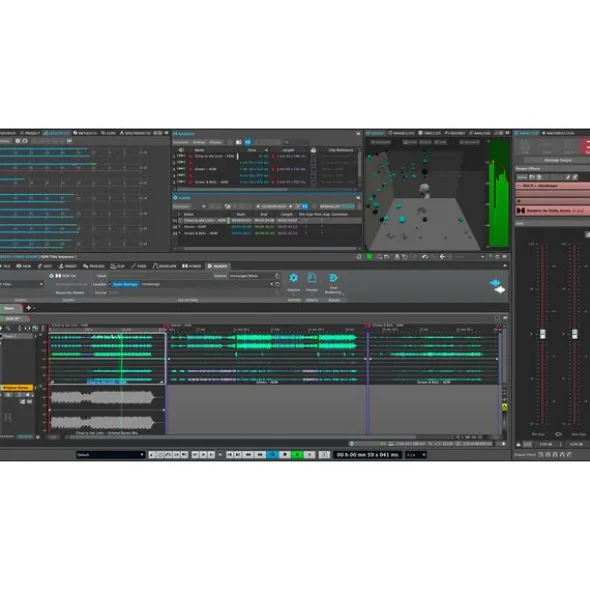Click the undo arrow below the 3D view
The height and width of the screenshot is (591, 590).
click(x=425, y=257)
